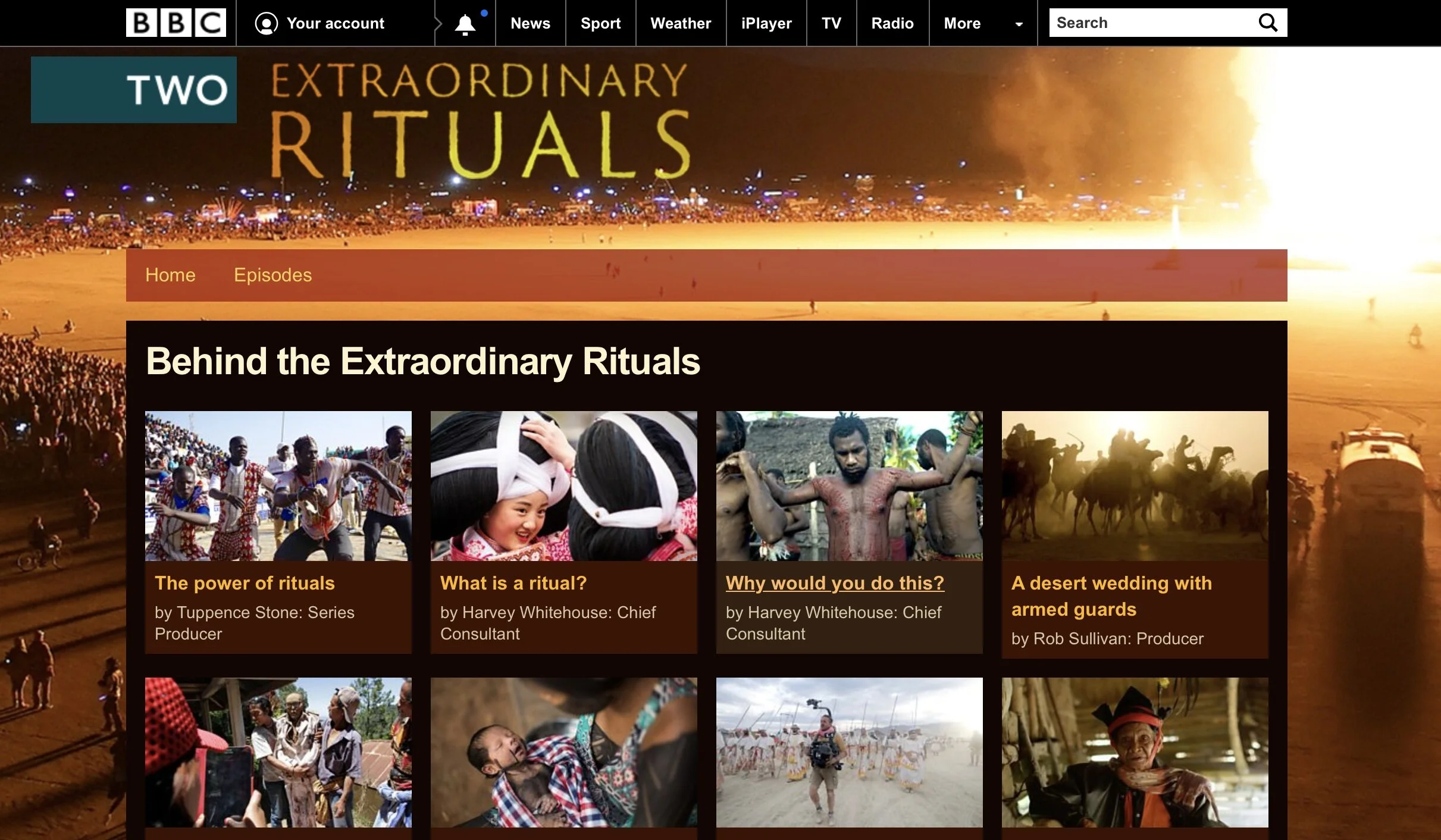The width and height of the screenshot is (1441, 840).
Task: Go to iPlayer
Action: [x=766, y=23]
